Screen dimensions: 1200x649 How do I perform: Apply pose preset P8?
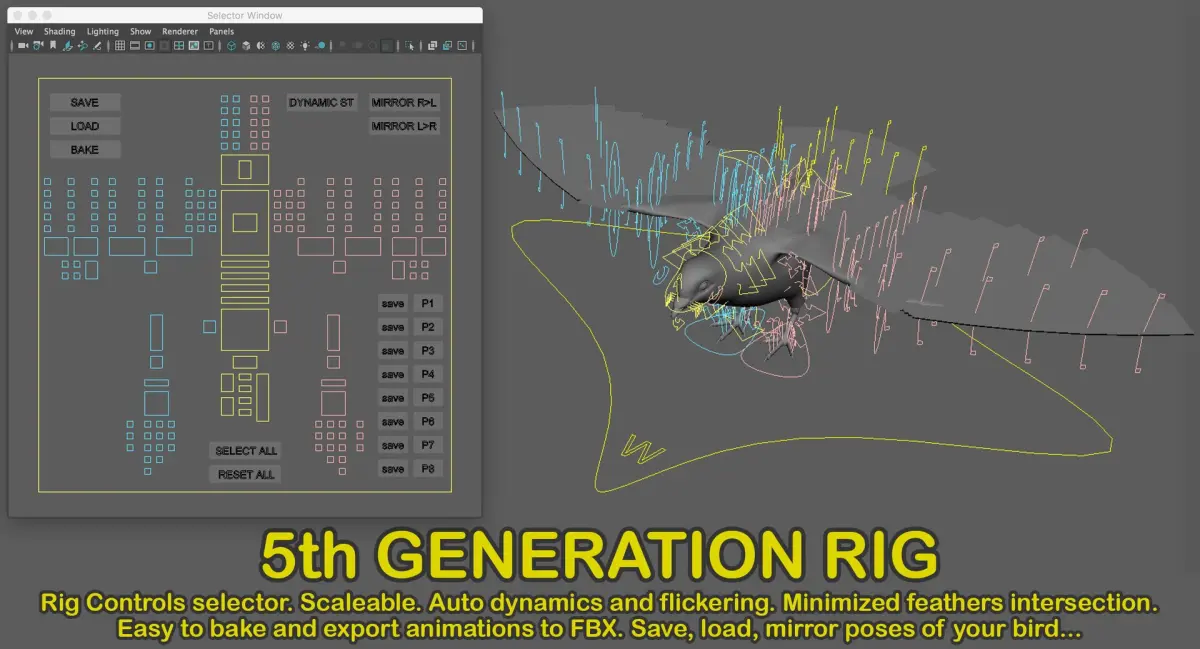point(428,468)
